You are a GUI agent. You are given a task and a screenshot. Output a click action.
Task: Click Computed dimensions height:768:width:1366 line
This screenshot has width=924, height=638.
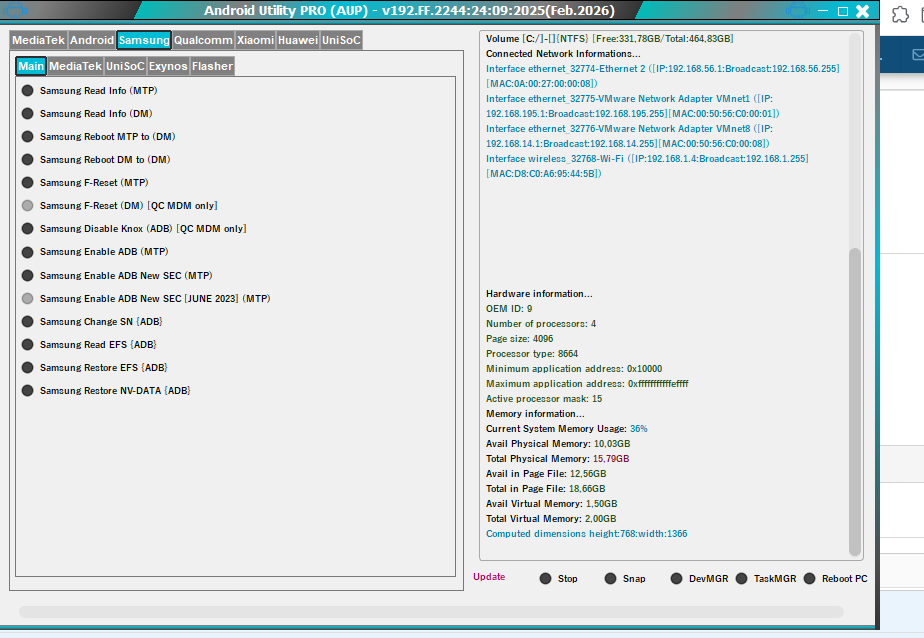click(x=586, y=534)
